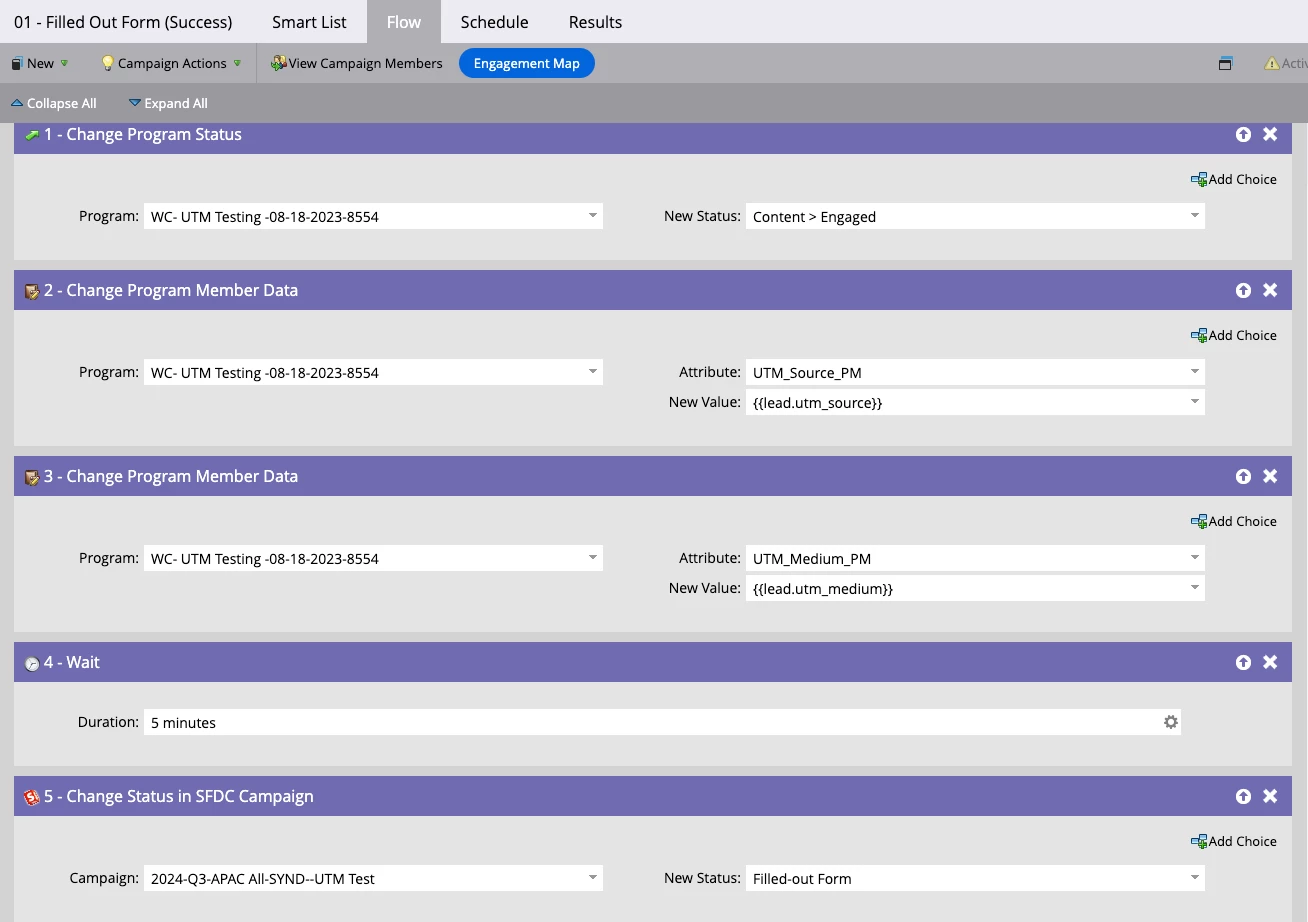This screenshot has height=922, width=1308.
Task: Click View Campaign Members
Action: click(x=356, y=63)
